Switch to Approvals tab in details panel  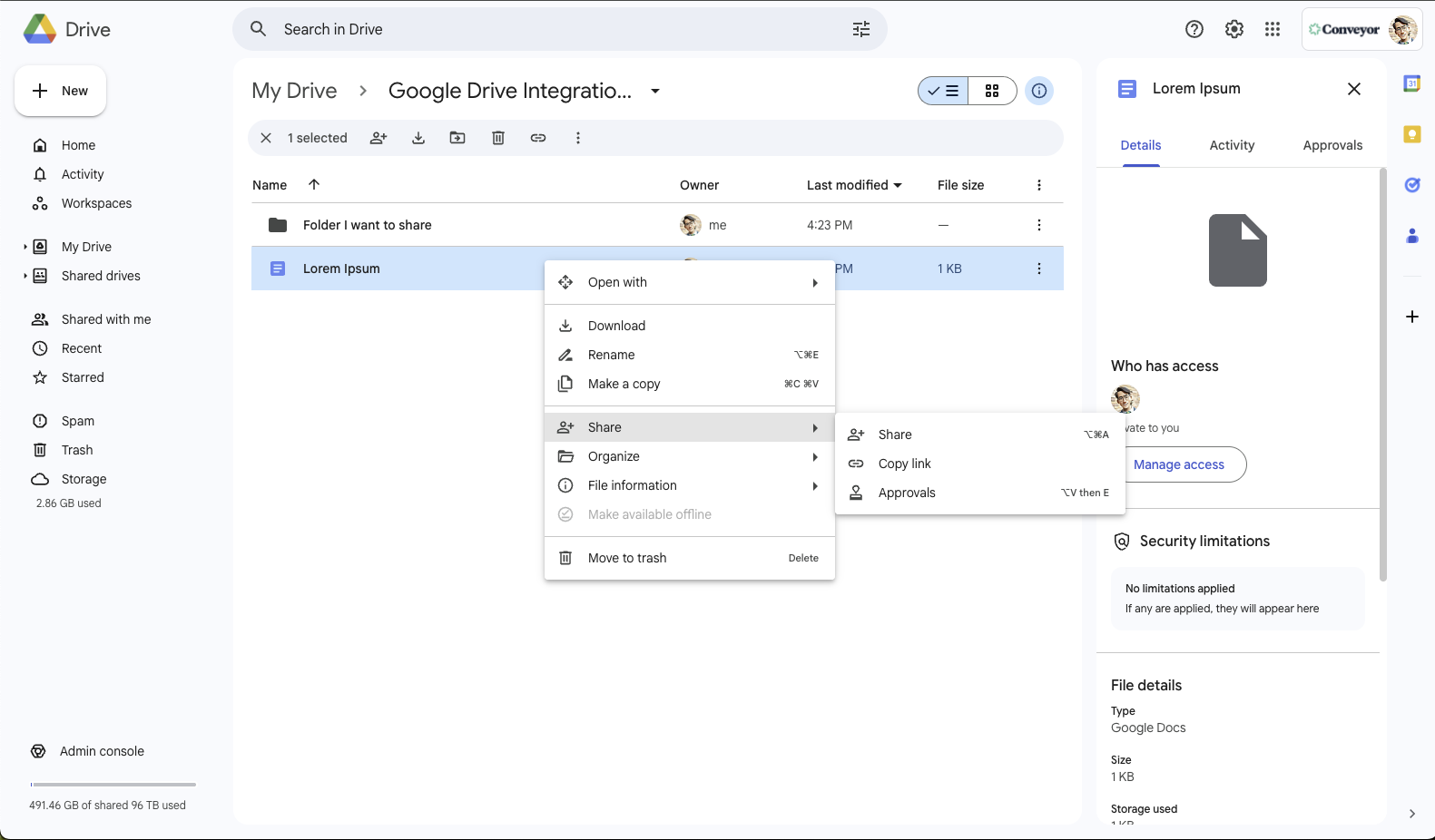(1332, 145)
